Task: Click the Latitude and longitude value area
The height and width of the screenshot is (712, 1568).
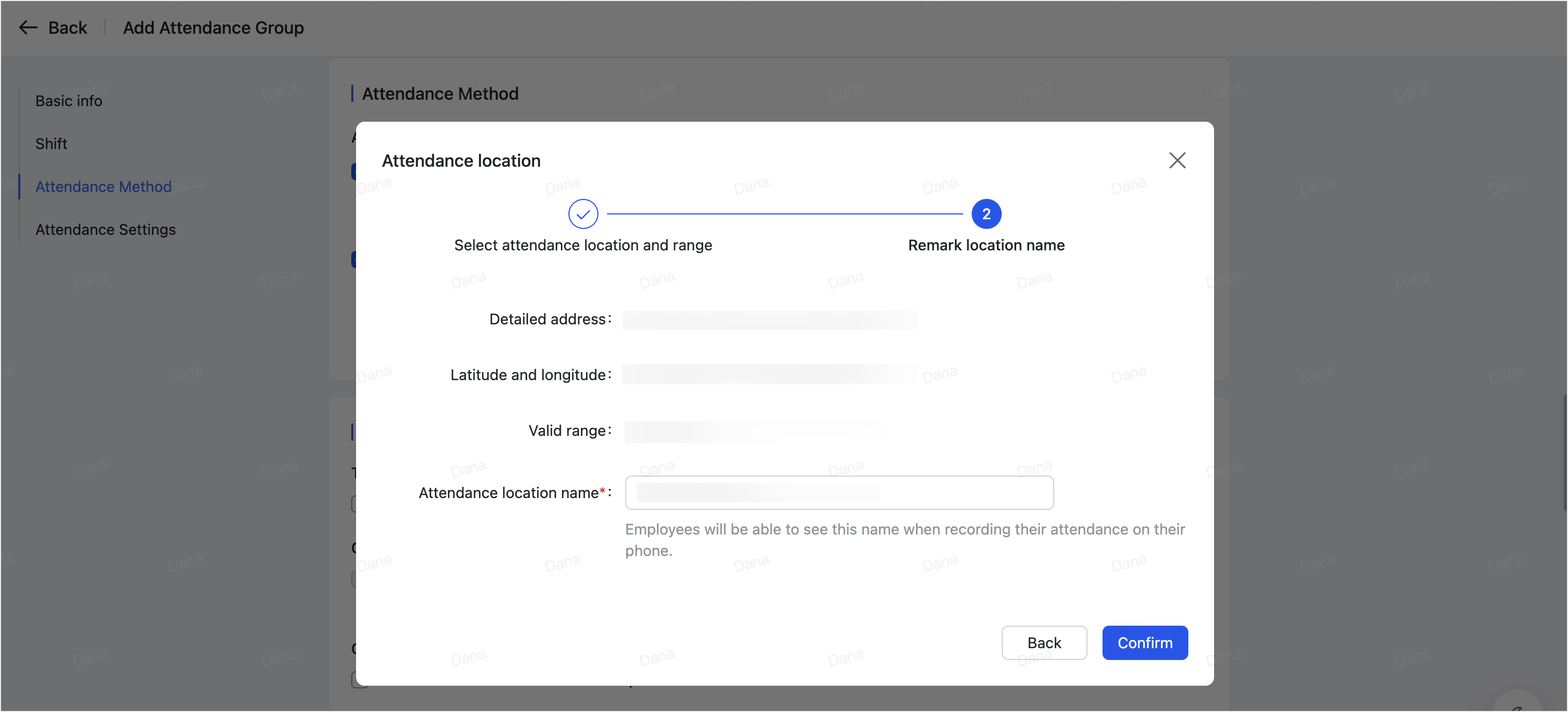Action: pos(770,374)
